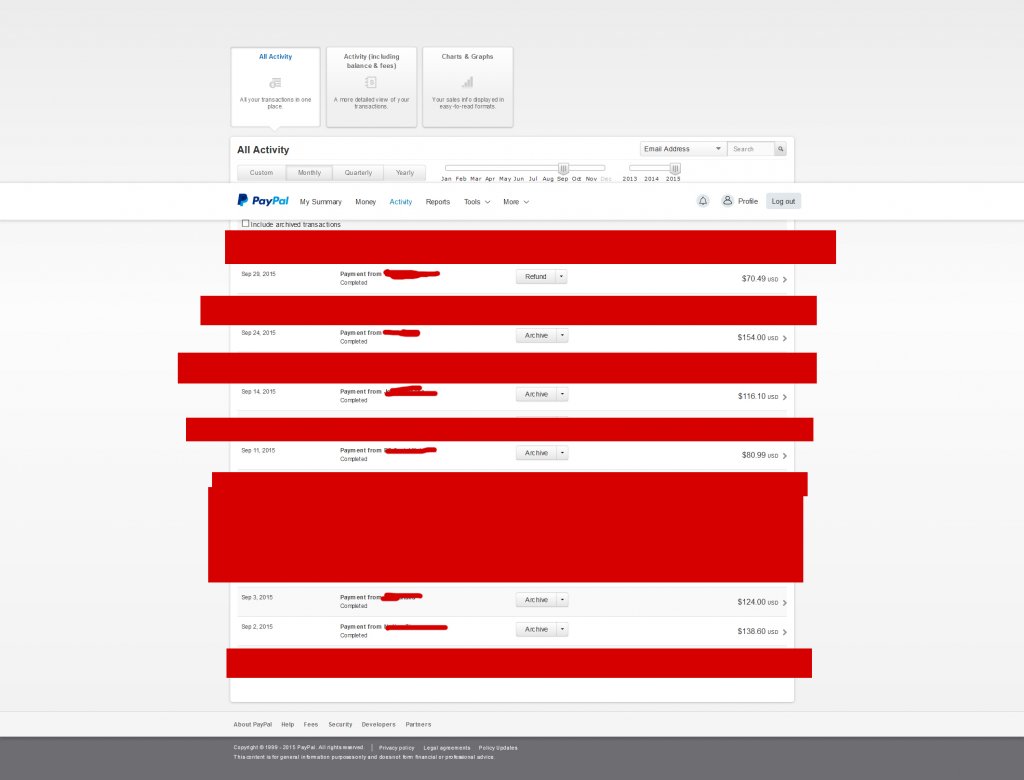Open details arrow for $124.00 payment
Viewport: 1024px width, 780px height.
pyautogui.click(x=784, y=602)
